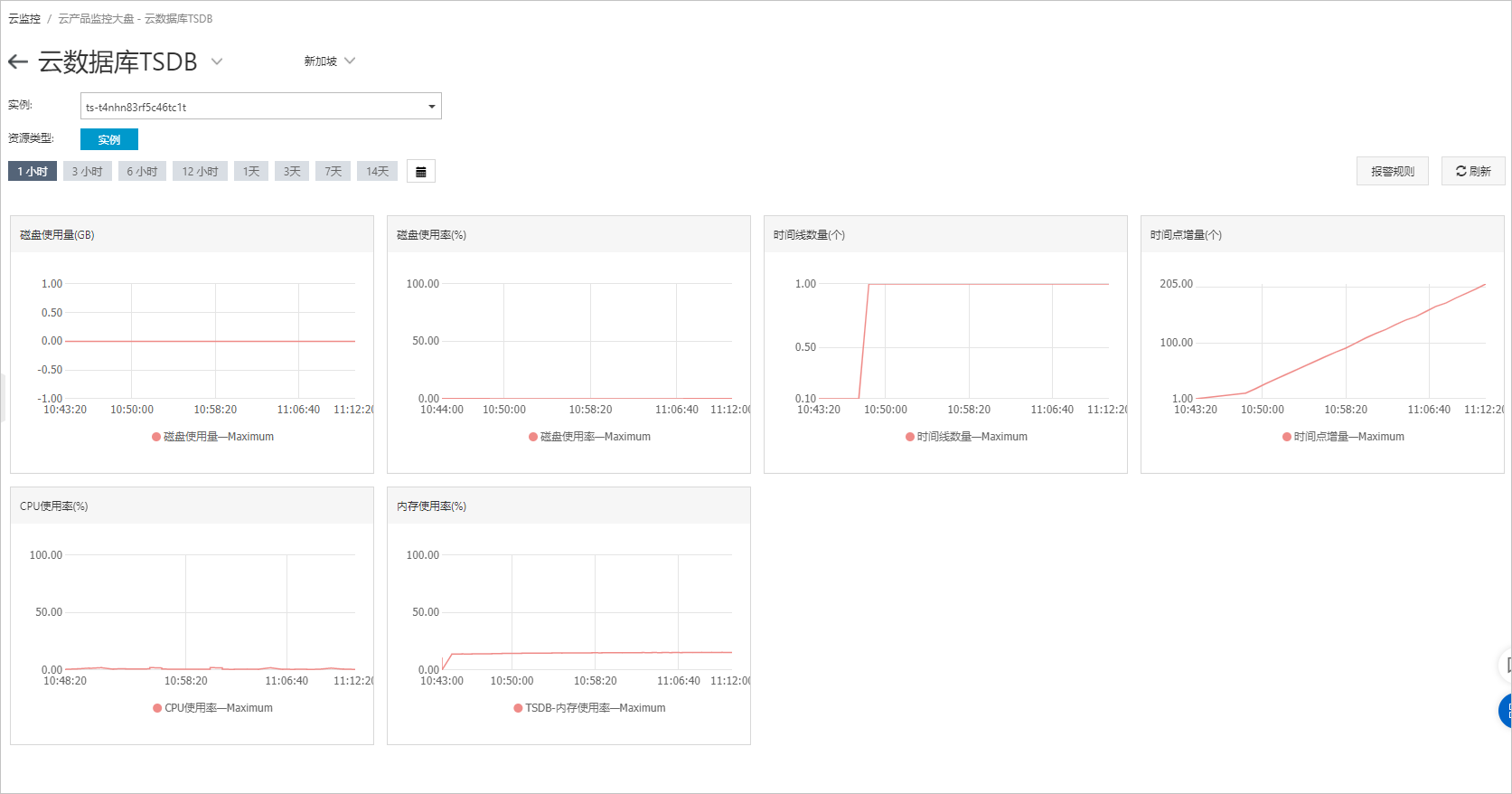This screenshot has width=1512, height=794.
Task: Click the 时间点增量(个) chart title
Action: click(1186, 234)
